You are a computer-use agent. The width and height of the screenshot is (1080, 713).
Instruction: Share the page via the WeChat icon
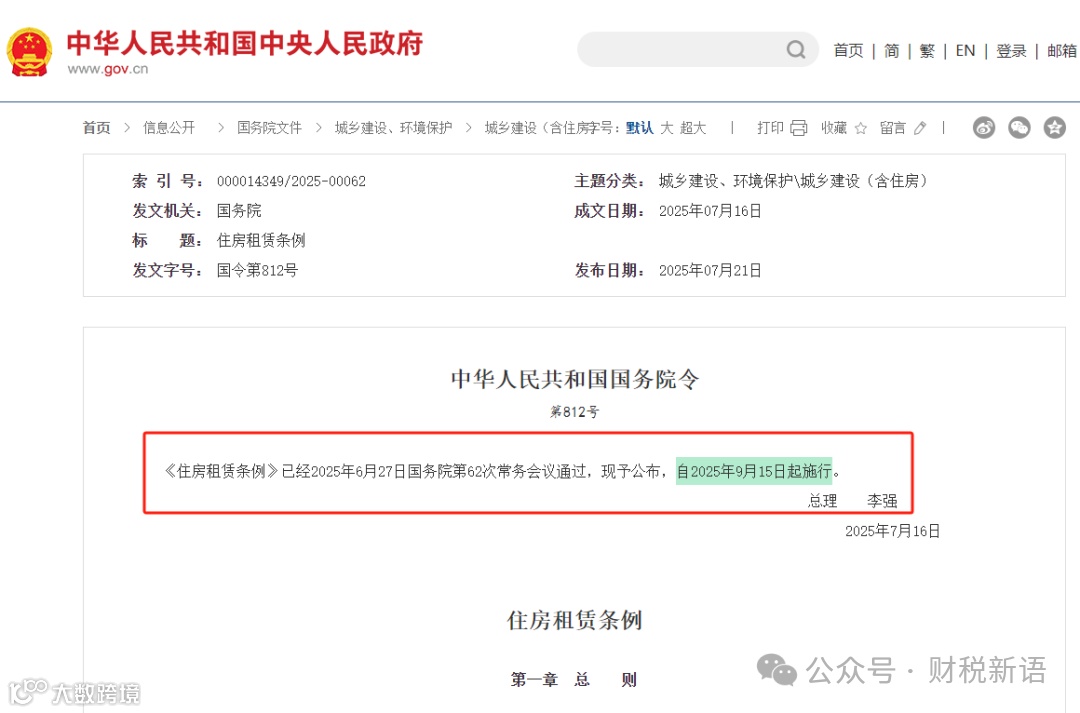click(1019, 128)
